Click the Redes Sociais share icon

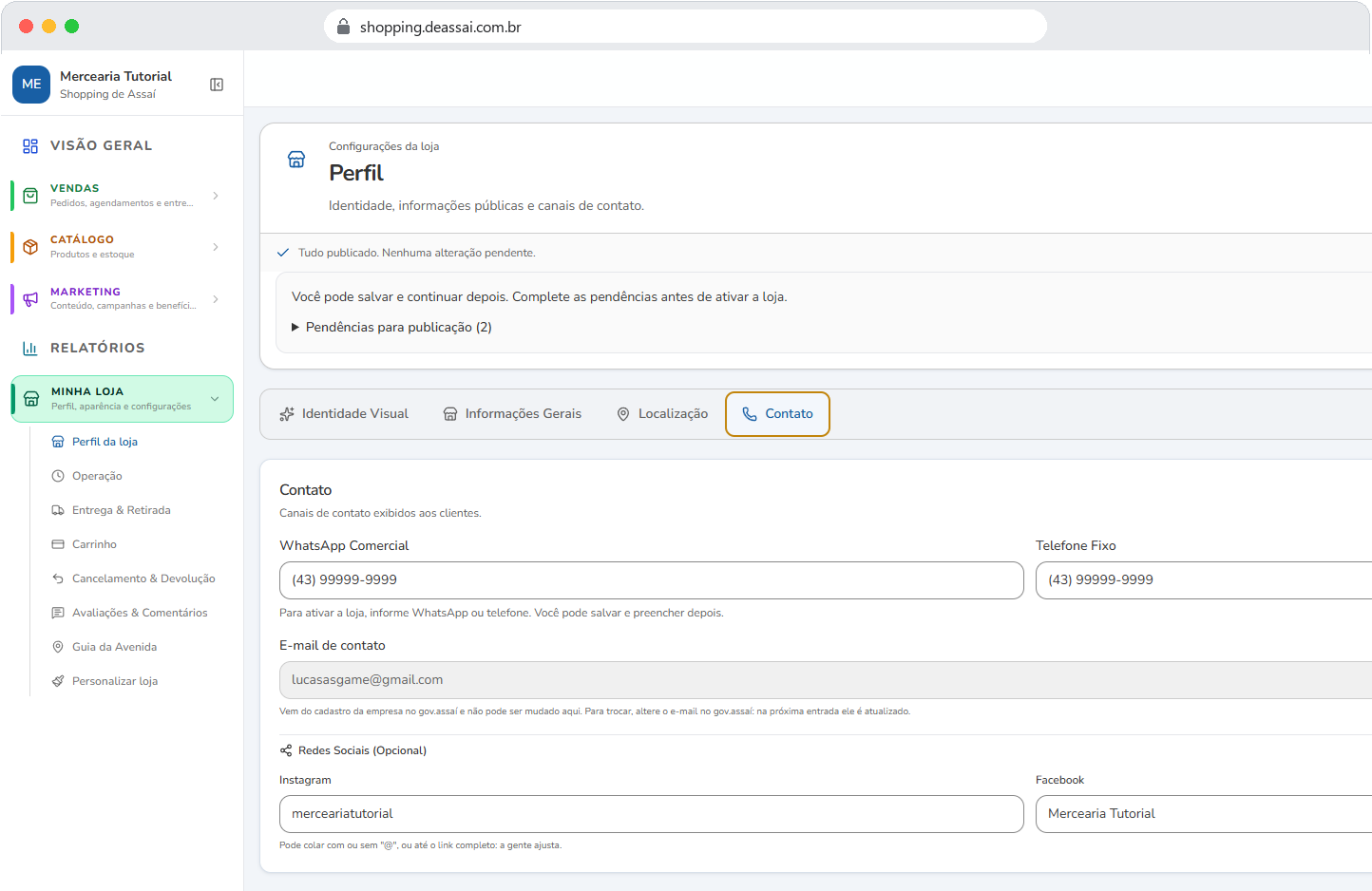pyautogui.click(x=286, y=750)
